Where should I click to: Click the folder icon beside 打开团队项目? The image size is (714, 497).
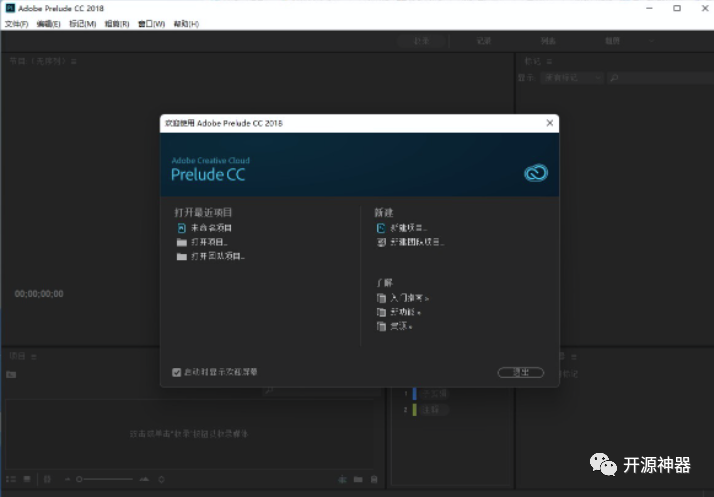[x=182, y=256]
